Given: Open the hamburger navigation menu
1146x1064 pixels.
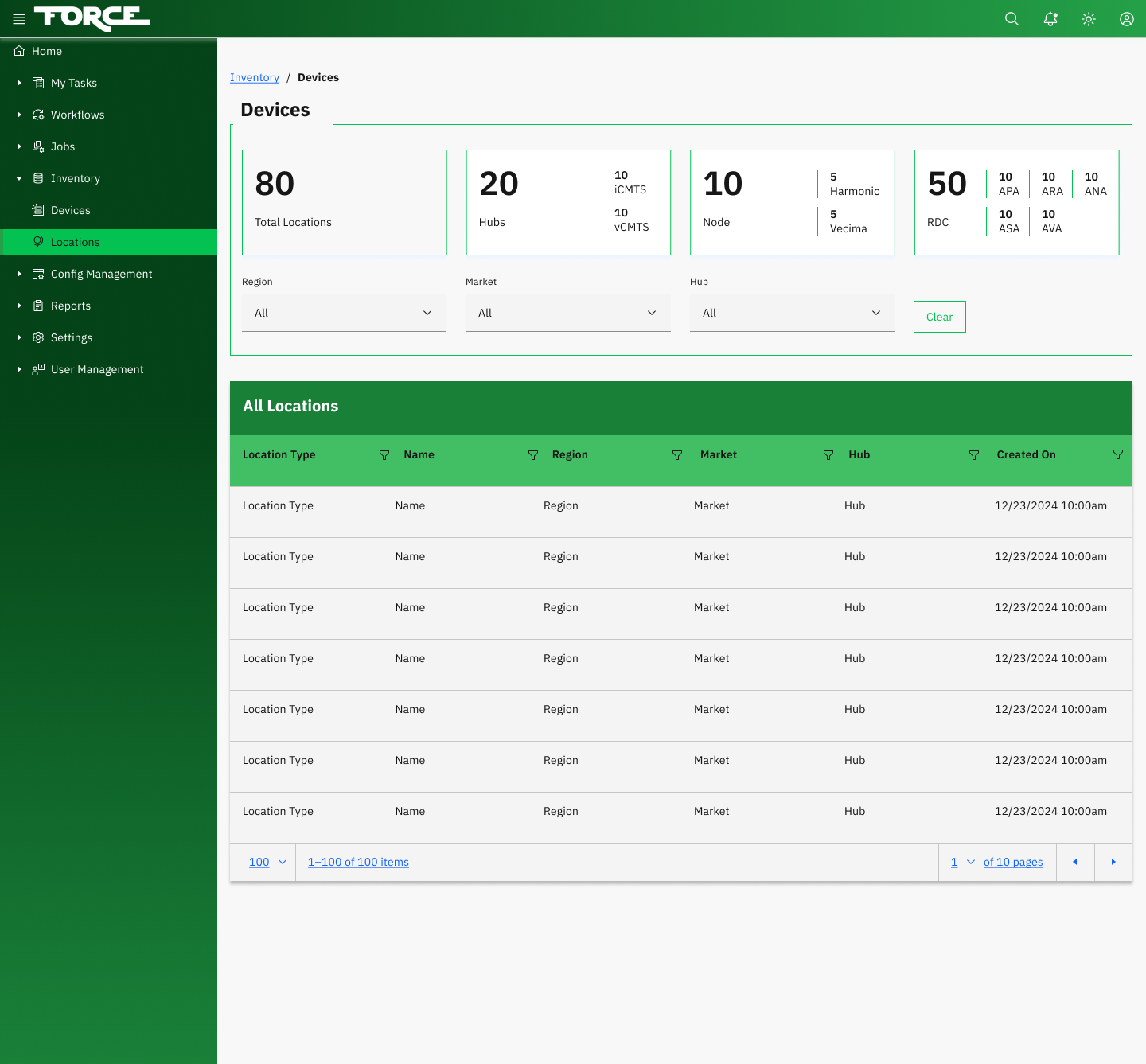Looking at the screenshot, I should [19, 19].
